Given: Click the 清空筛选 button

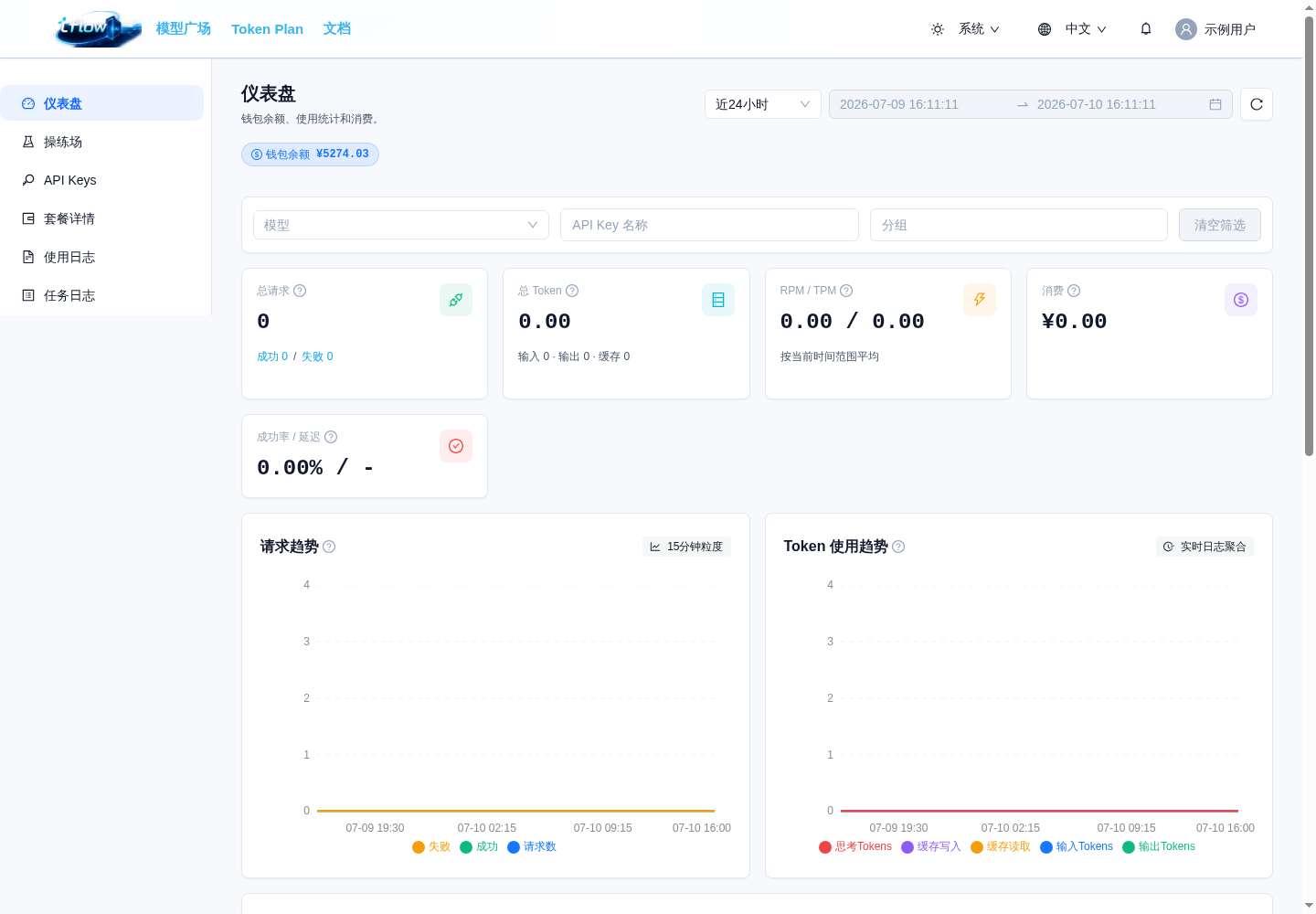Looking at the screenshot, I should point(1220,225).
